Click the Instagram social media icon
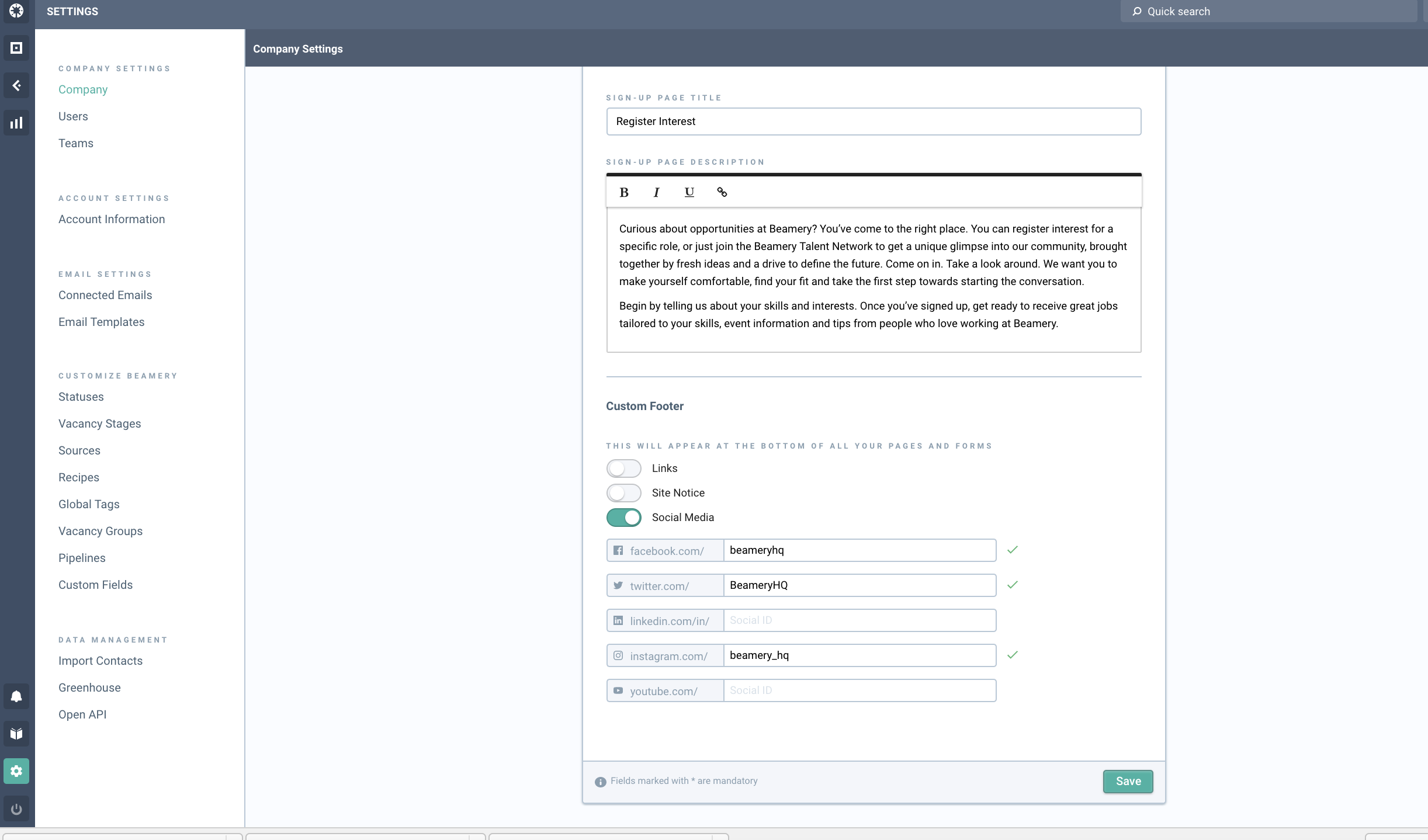 [618, 655]
